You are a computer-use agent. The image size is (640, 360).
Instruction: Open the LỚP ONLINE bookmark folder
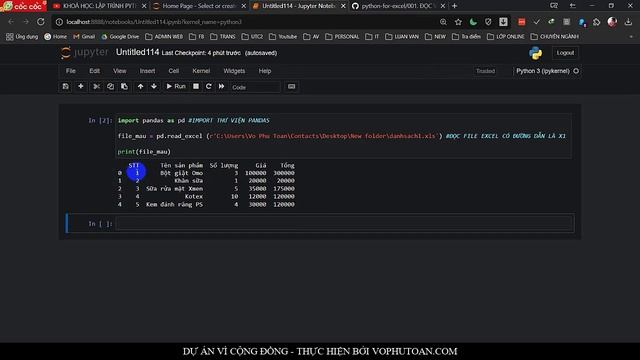[x=506, y=37]
